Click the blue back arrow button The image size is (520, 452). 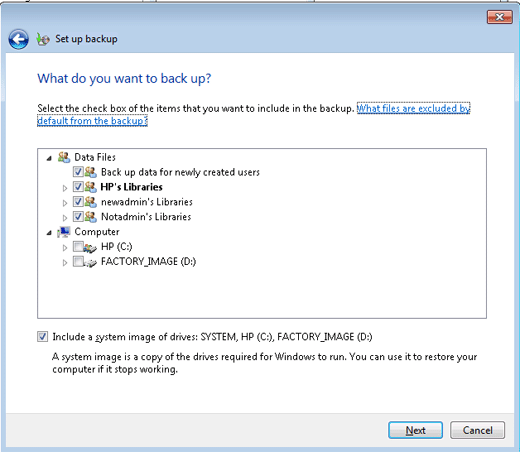pyautogui.click(x=18, y=39)
